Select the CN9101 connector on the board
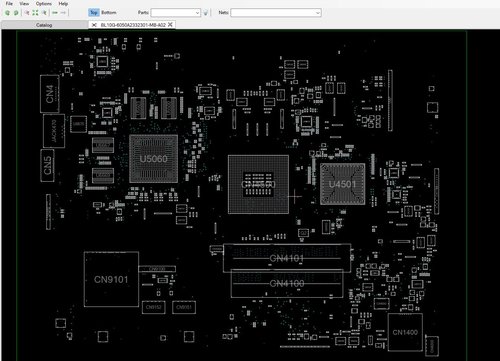The height and width of the screenshot is (361, 500). click(111, 279)
